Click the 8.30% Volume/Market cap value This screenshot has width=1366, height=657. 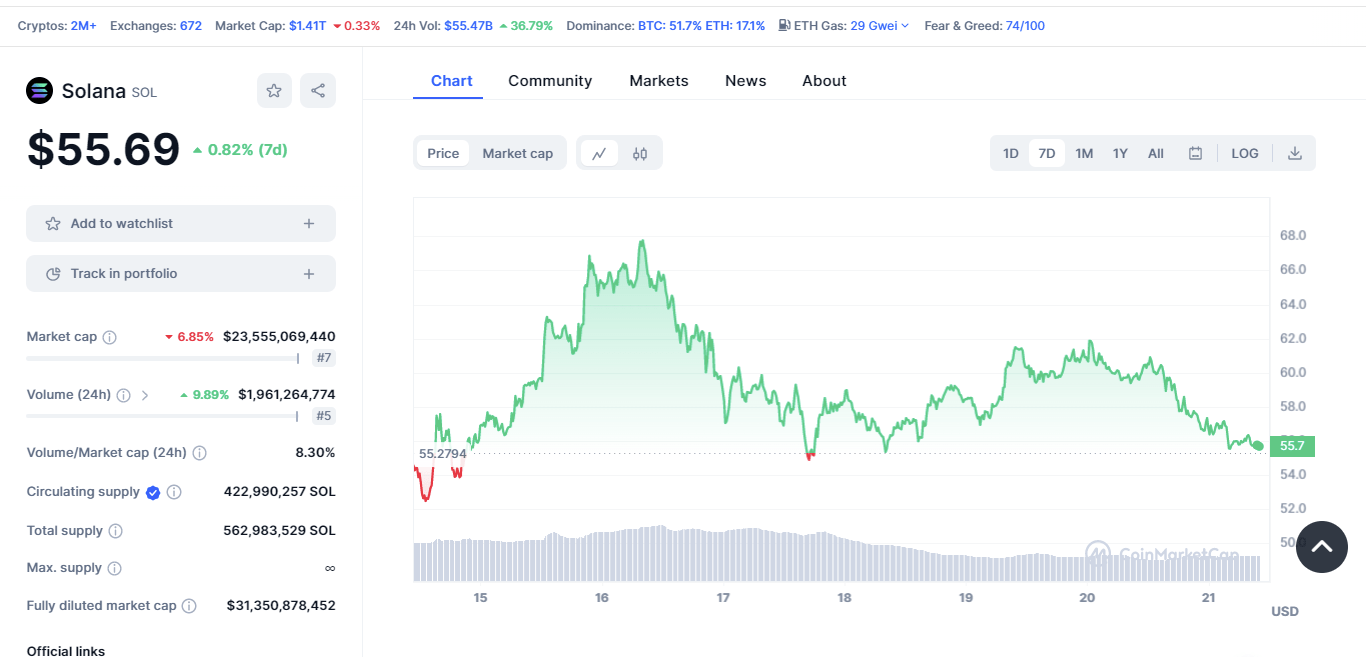pos(315,453)
